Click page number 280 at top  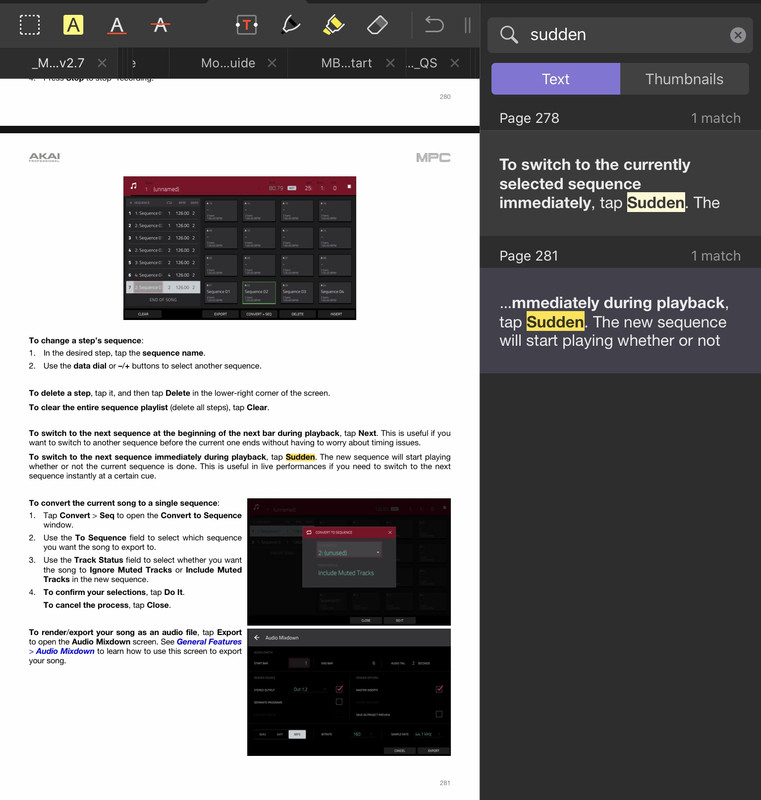pyautogui.click(x=445, y=96)
